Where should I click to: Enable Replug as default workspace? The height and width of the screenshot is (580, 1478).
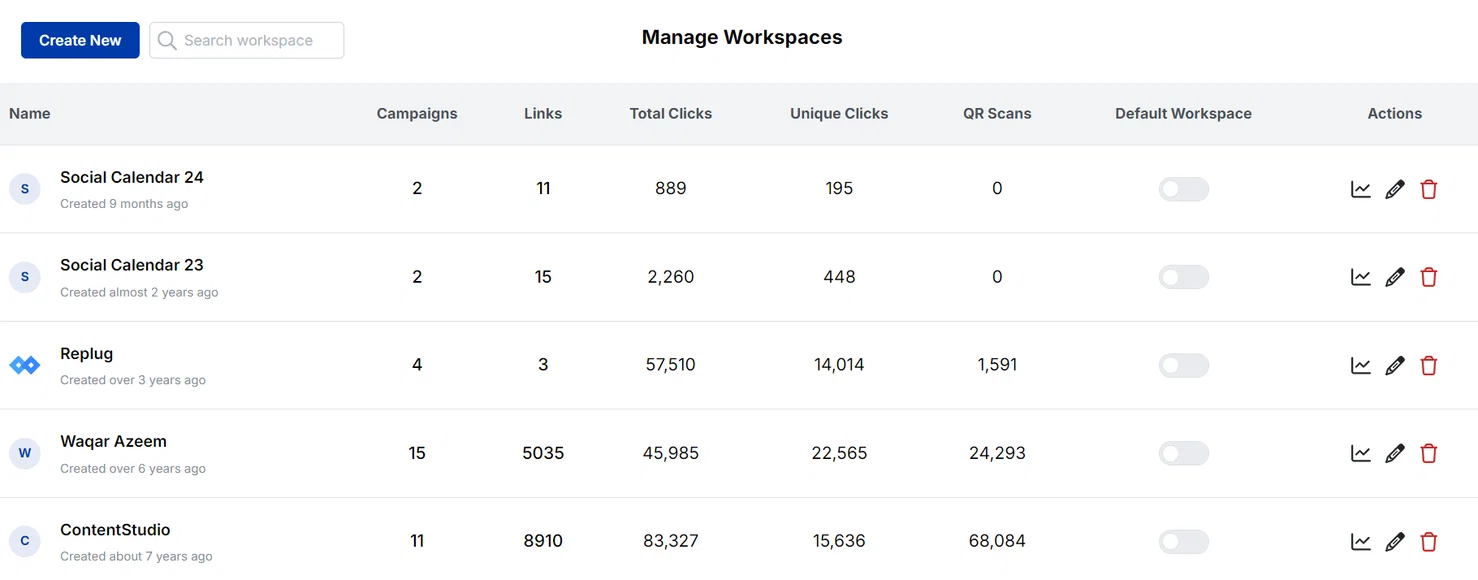coord(1184,365)
